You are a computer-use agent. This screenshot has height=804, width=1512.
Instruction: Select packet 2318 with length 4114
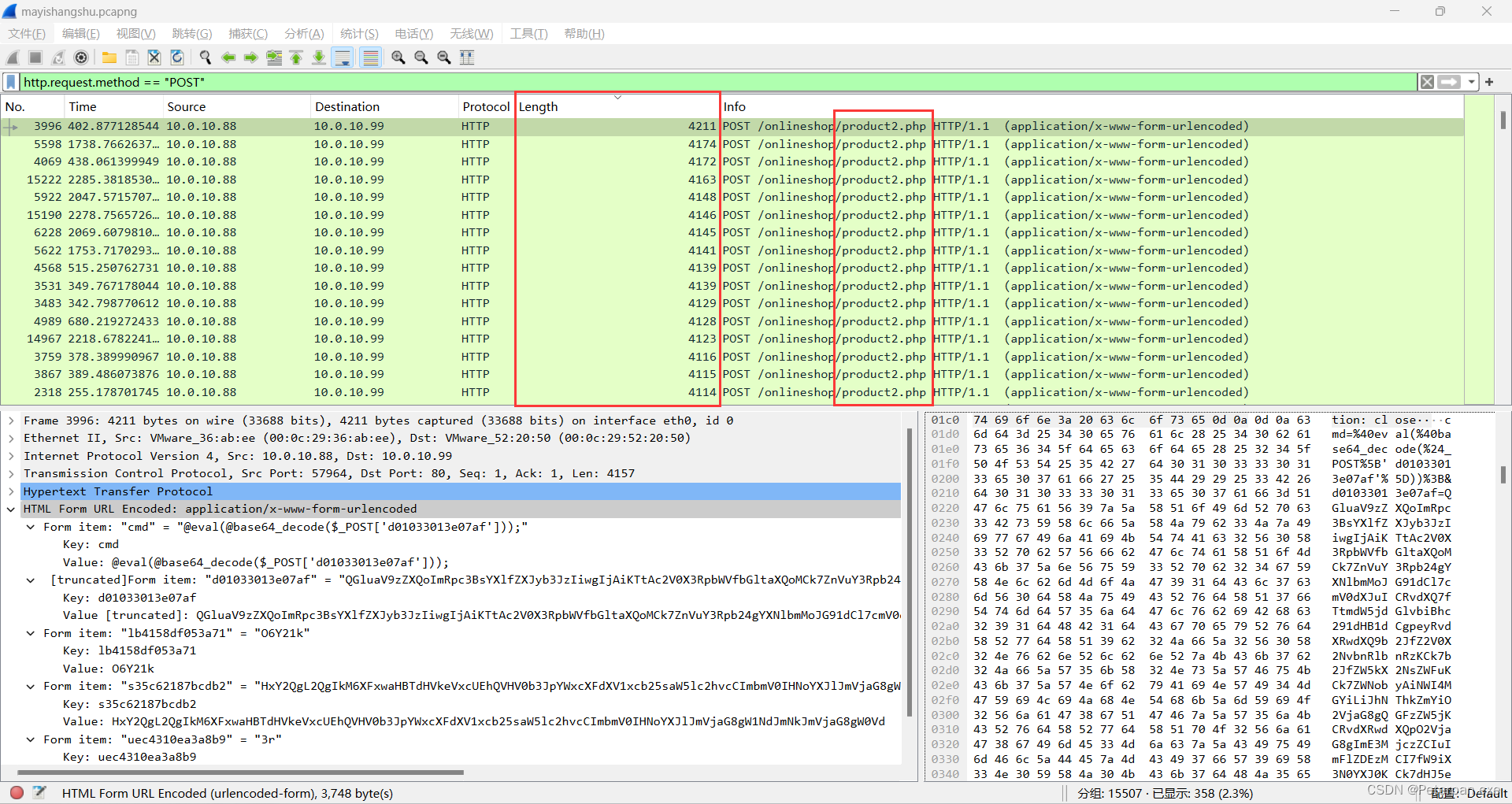[x=732, y=392]
